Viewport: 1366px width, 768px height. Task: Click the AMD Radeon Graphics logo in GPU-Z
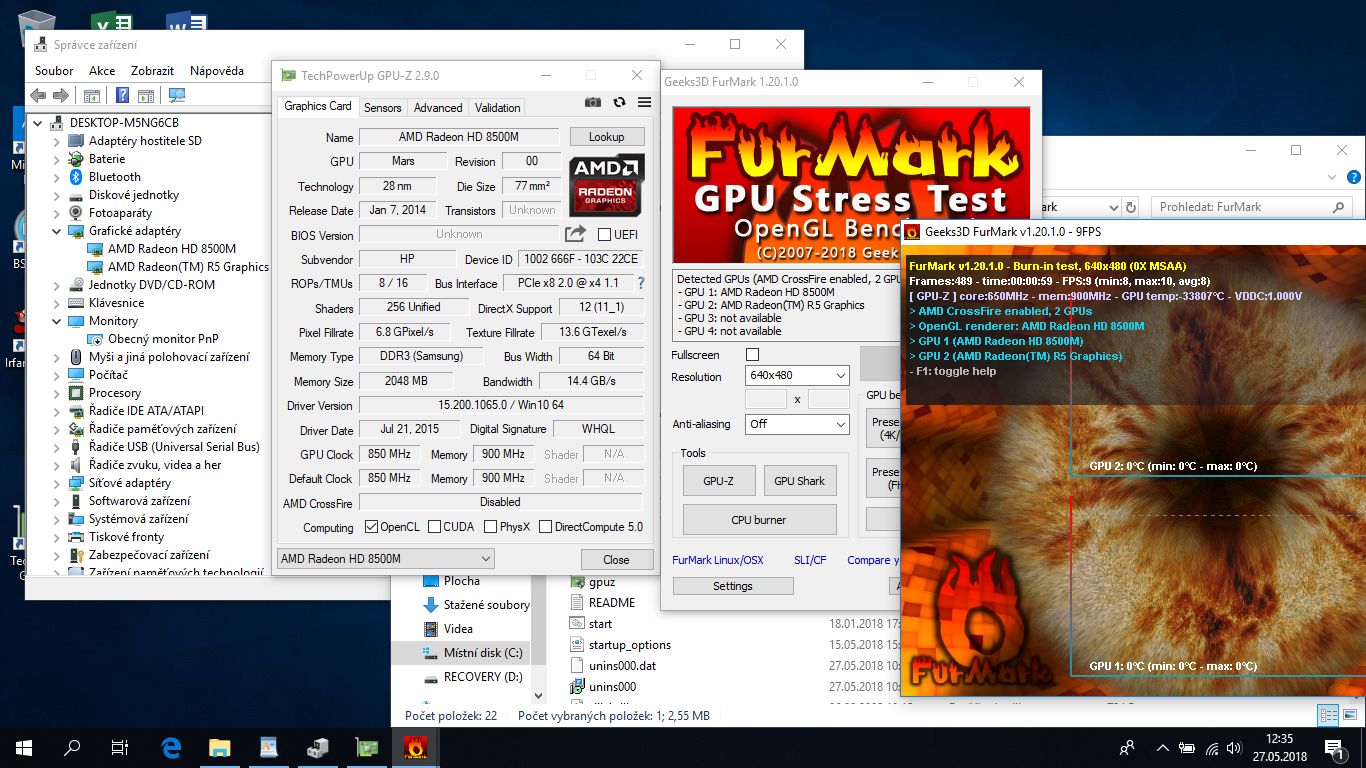pyautogui.click(x=607, y=184)
